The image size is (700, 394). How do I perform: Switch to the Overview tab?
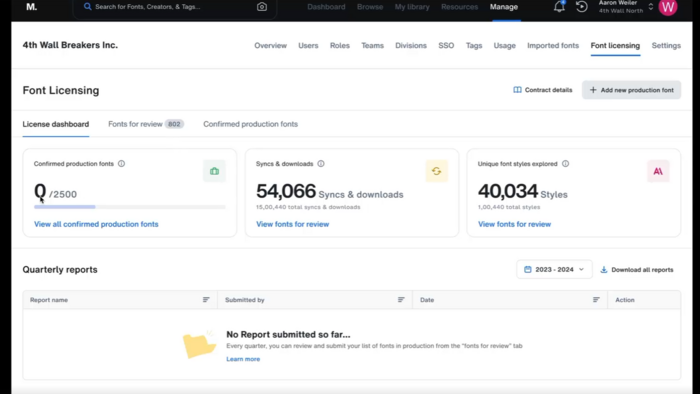(271, 46)
